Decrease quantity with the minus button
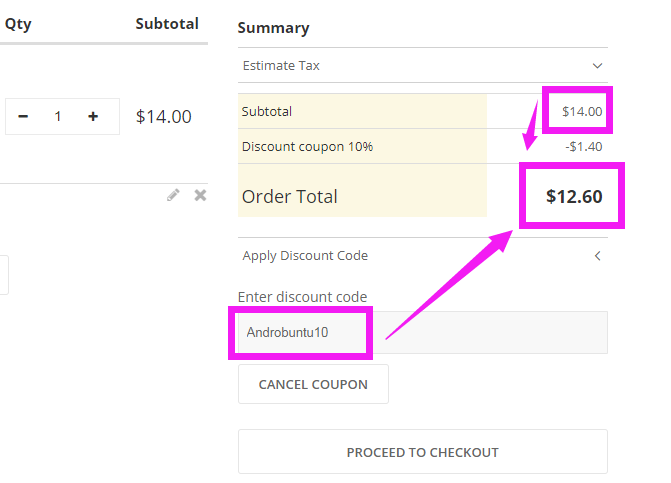The width and height of the screenshot is (671, 483). (x=23, y=117)
